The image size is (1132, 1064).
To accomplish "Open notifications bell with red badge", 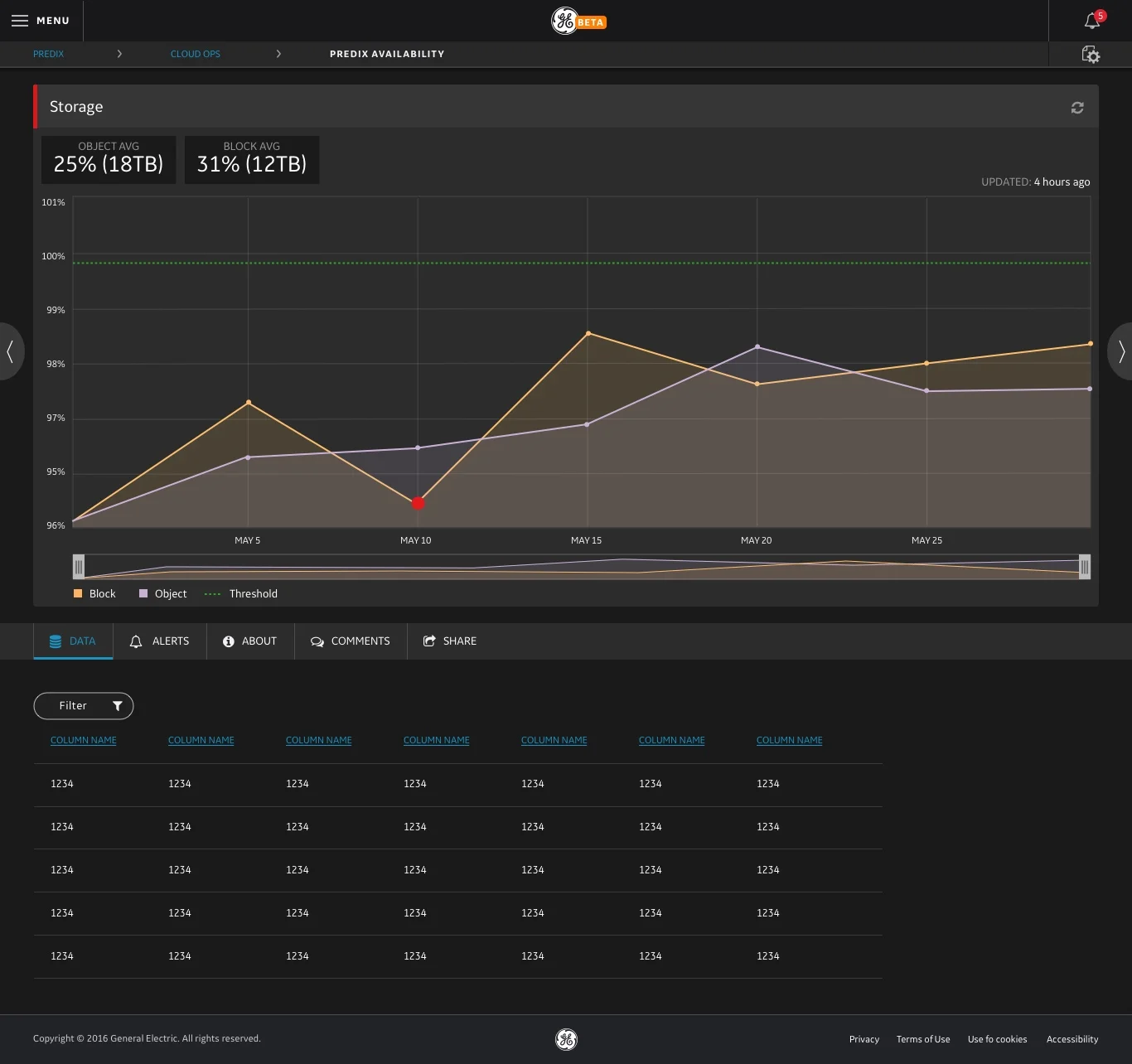I will pos(1094,20).
